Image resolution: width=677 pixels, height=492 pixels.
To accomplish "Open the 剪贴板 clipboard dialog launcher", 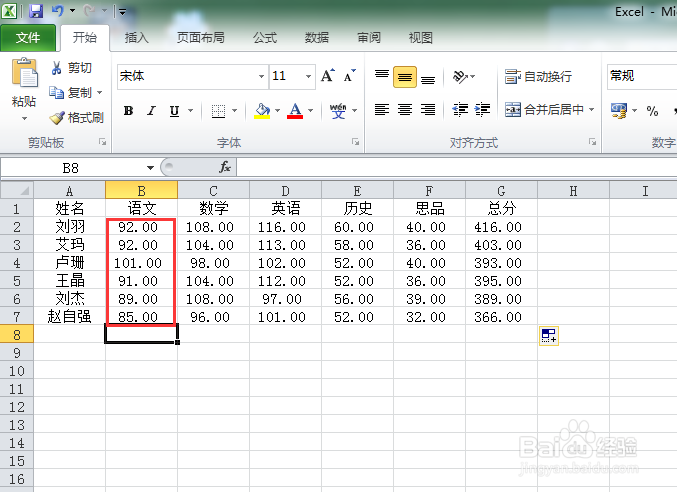I will coord(102,142).
